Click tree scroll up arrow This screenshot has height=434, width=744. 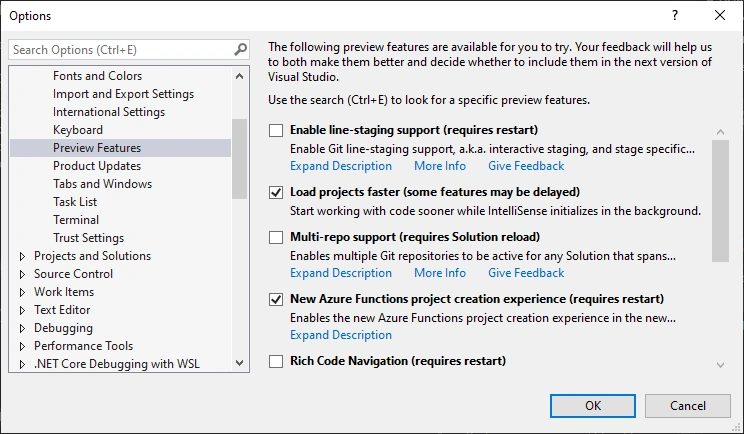[240, 76]
